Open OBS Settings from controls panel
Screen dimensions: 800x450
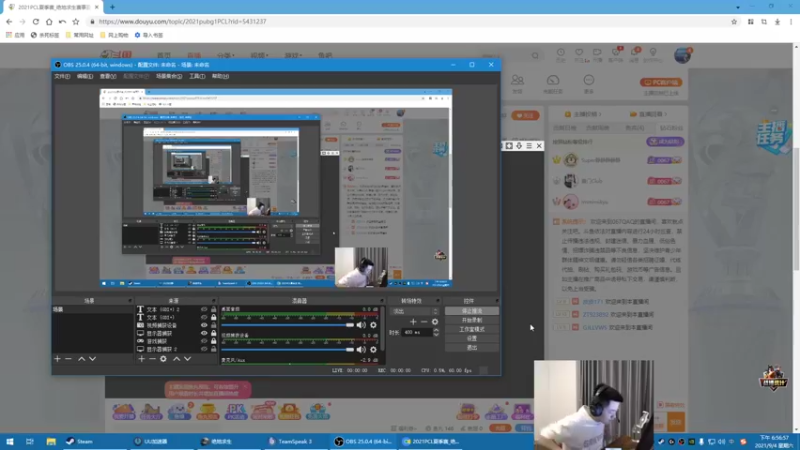pos(472,338)
